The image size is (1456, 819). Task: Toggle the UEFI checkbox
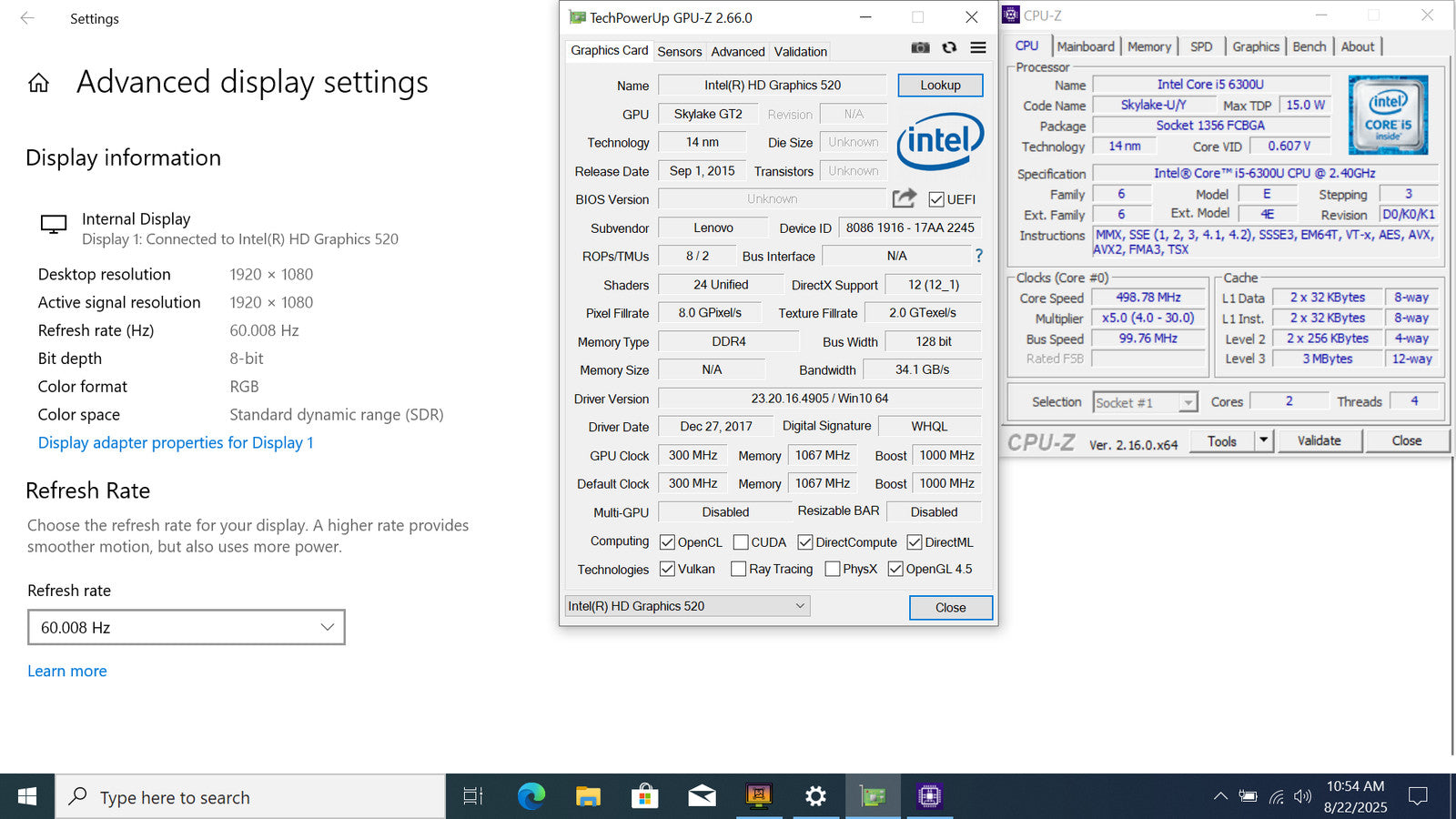click(936, 199)
